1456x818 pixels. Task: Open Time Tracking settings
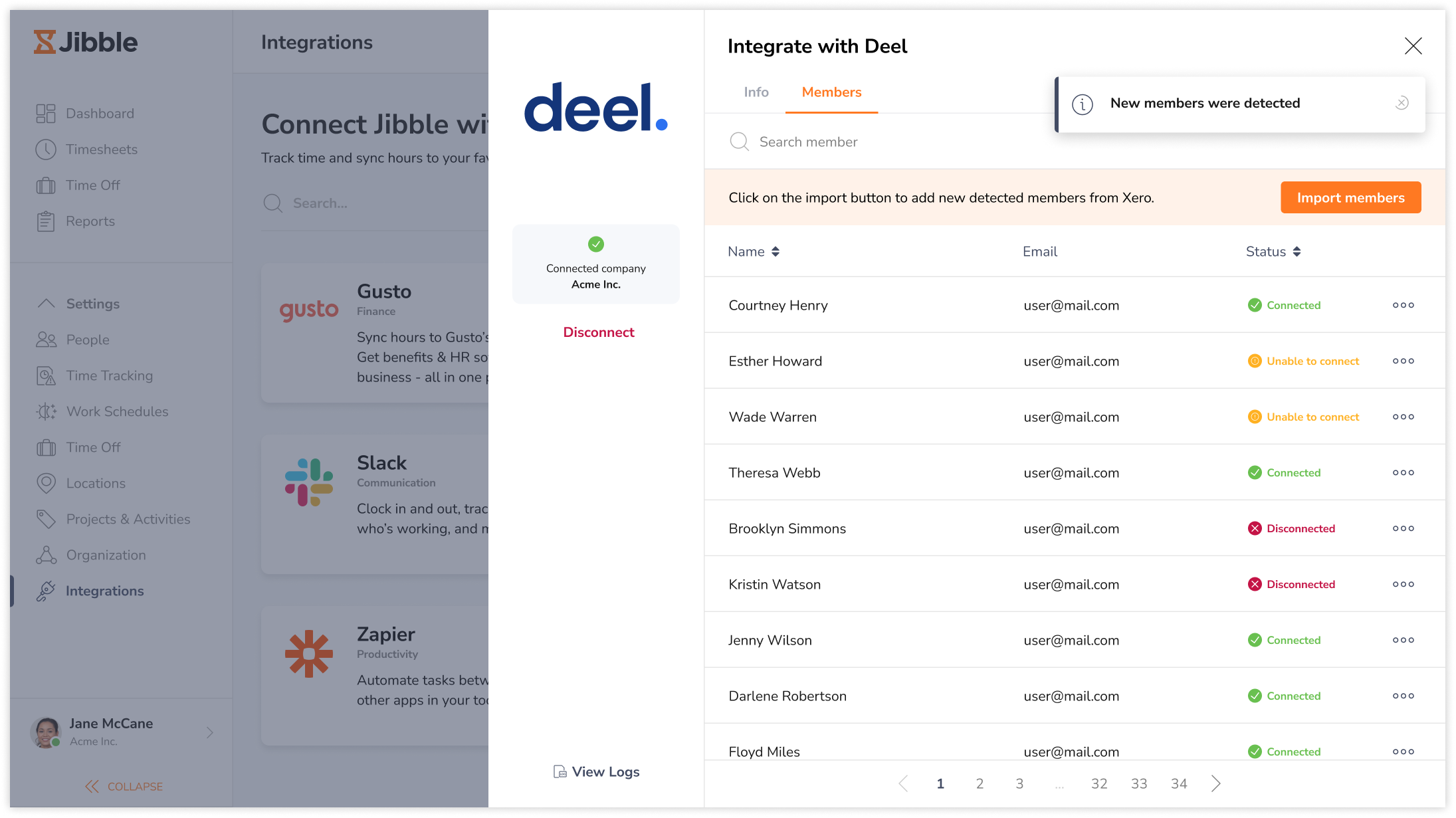tap(94, 375)
